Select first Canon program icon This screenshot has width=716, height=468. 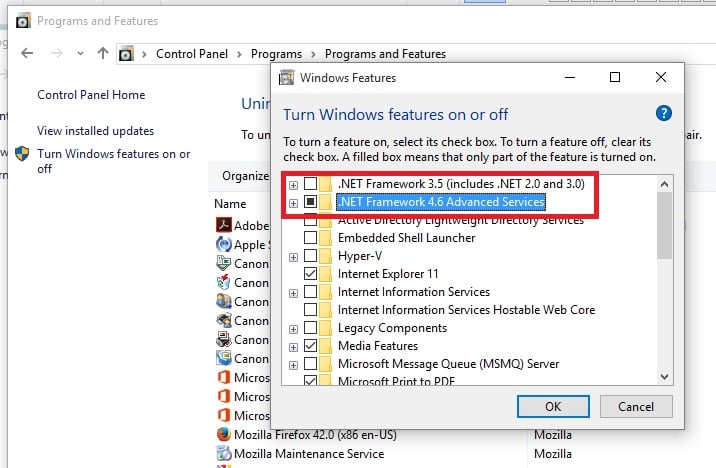click(223, 263)
